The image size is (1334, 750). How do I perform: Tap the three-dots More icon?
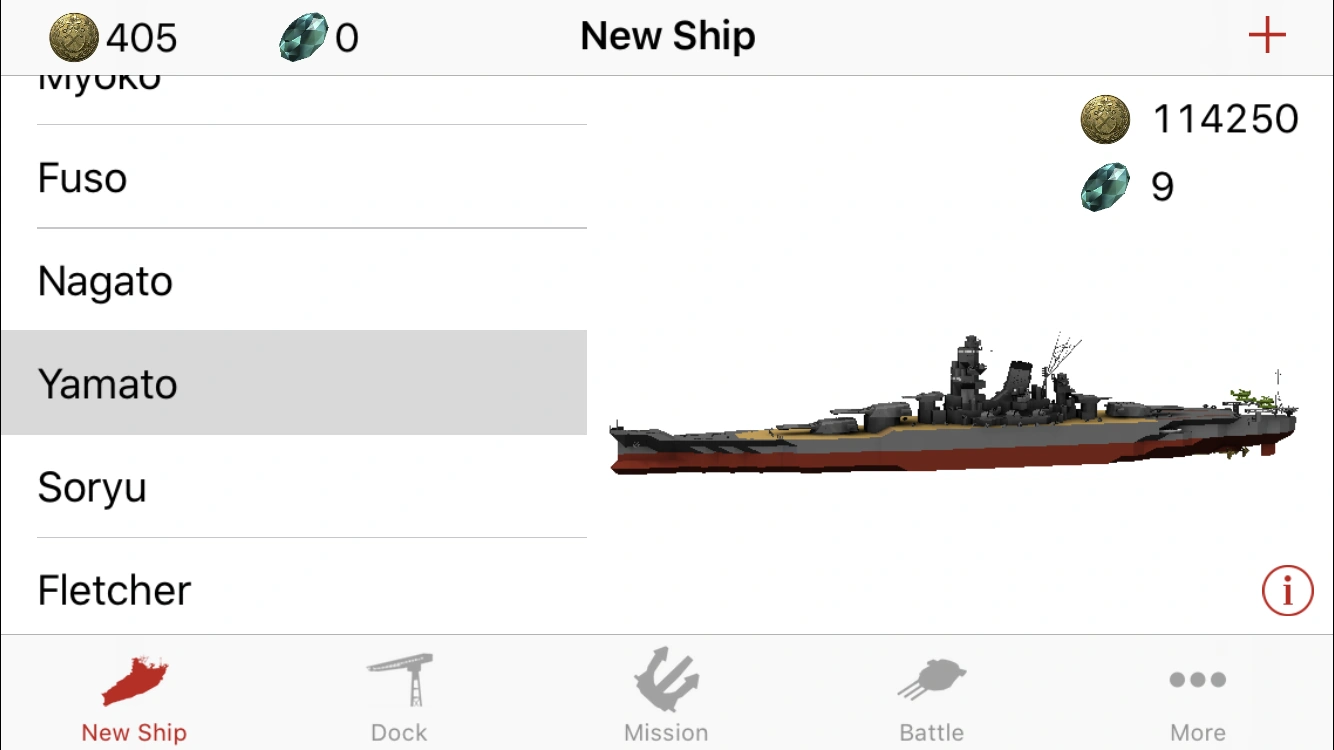pos(1197,680)
